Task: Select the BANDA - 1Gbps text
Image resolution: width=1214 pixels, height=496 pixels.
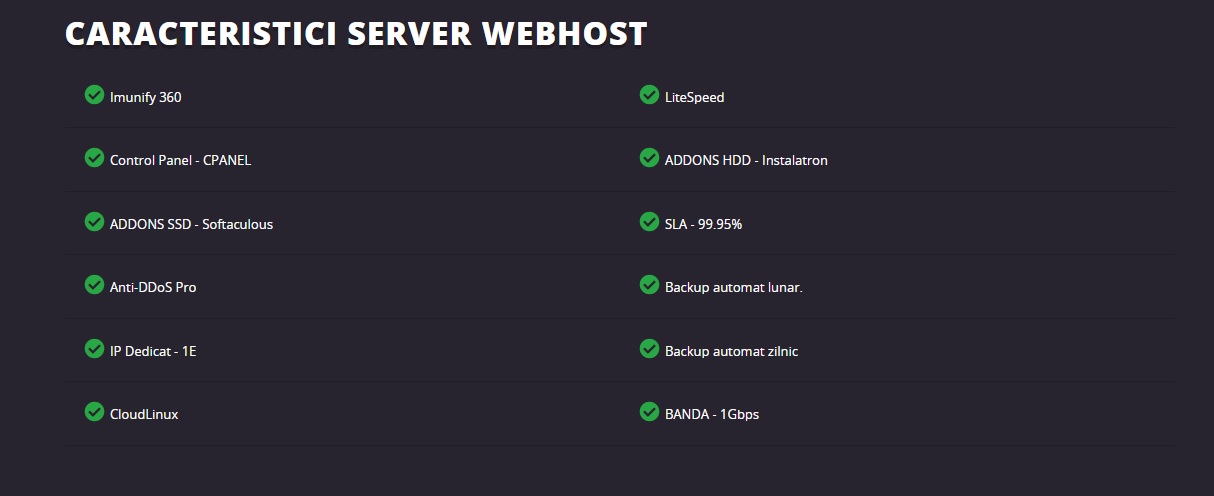Action: click(712, 414)
